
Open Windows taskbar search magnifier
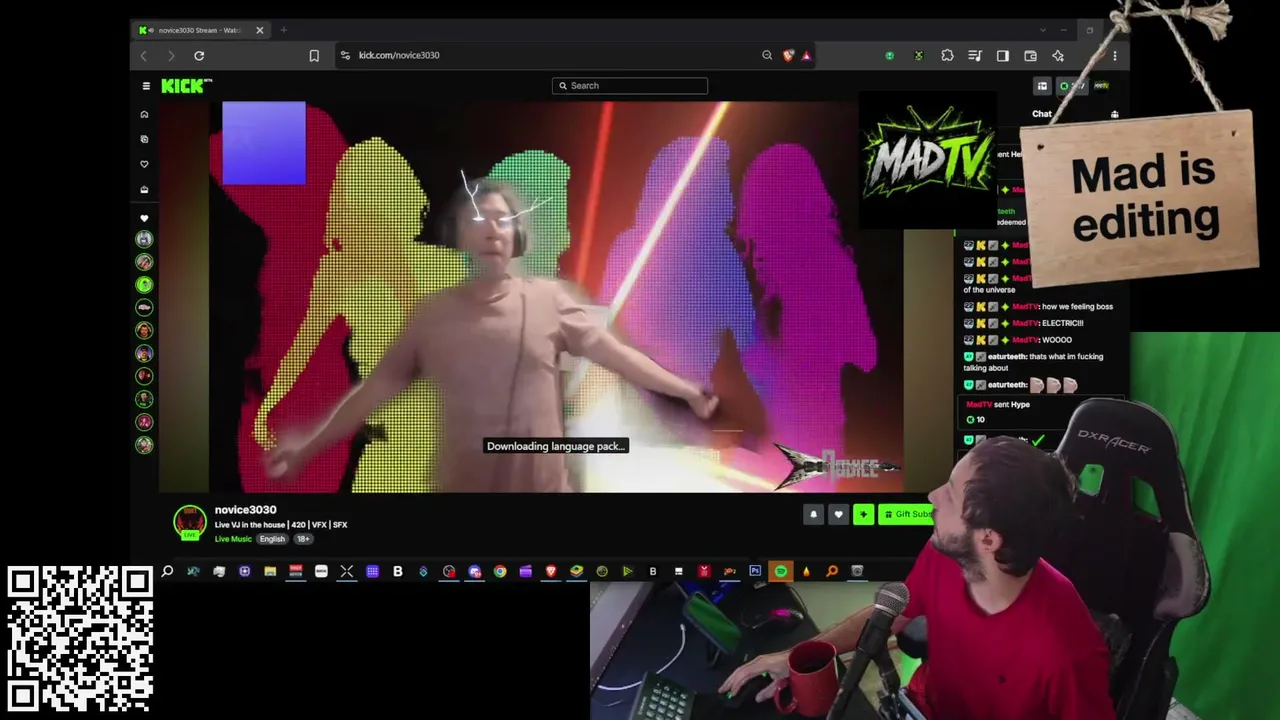click(167, 571)
